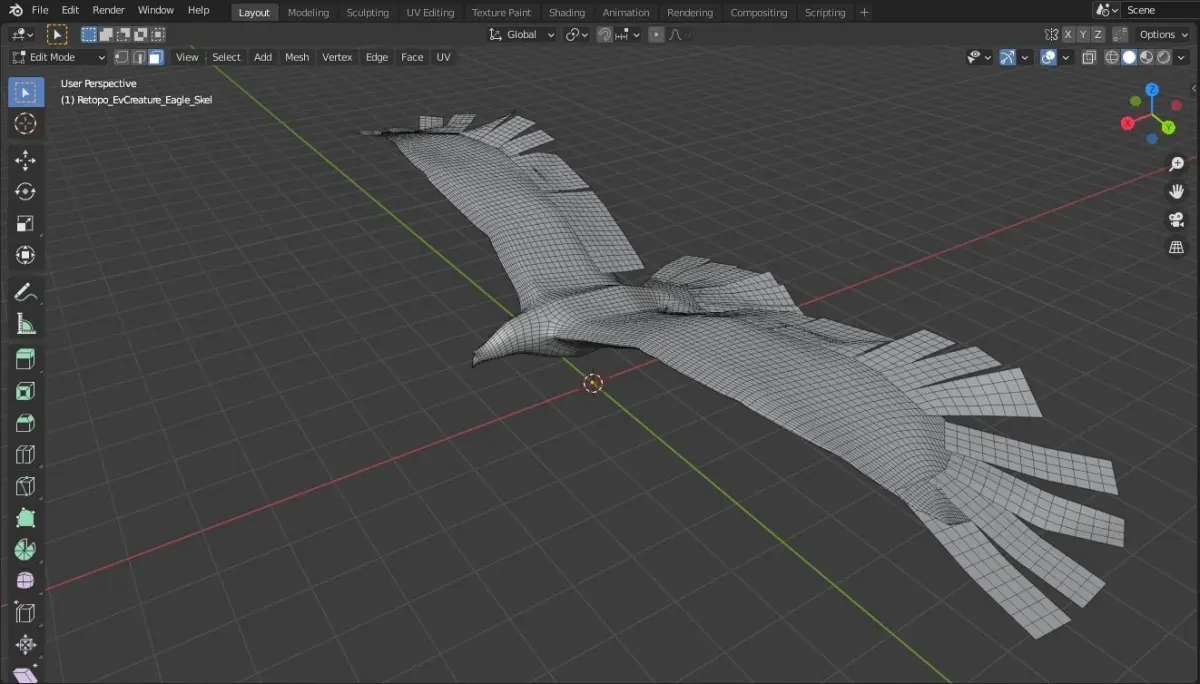
Task: Toggle X-ray view
Action: 1089,57
